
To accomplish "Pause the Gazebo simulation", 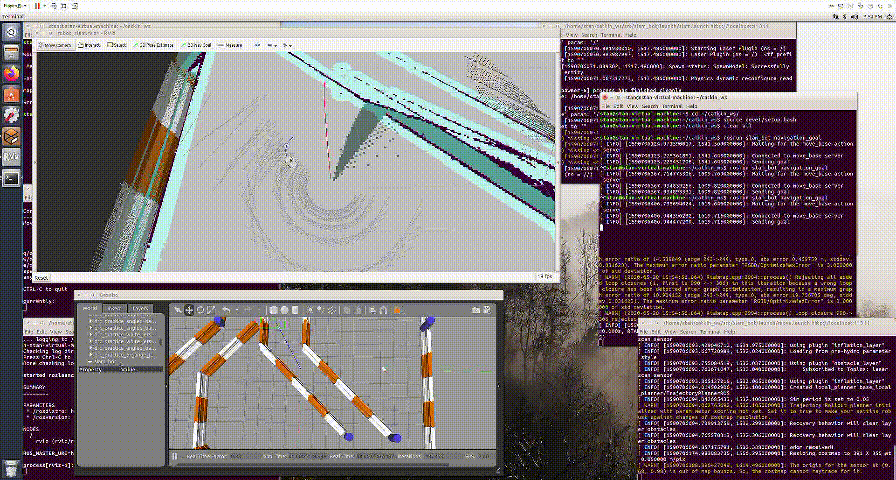I will click(x=174, y=457).
